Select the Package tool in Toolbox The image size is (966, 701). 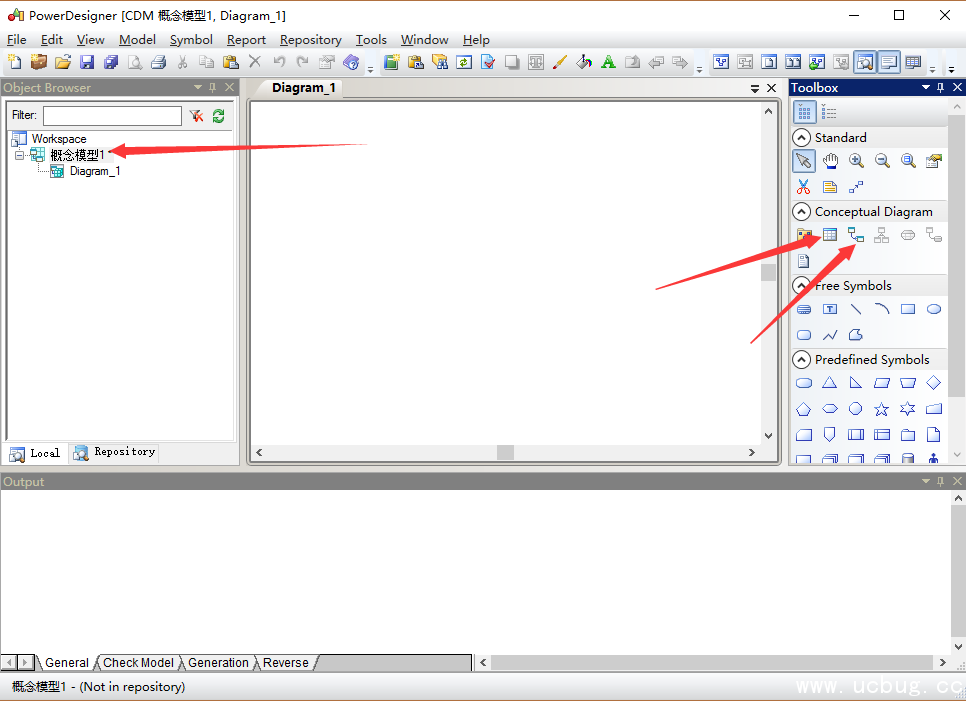(804, 235)
